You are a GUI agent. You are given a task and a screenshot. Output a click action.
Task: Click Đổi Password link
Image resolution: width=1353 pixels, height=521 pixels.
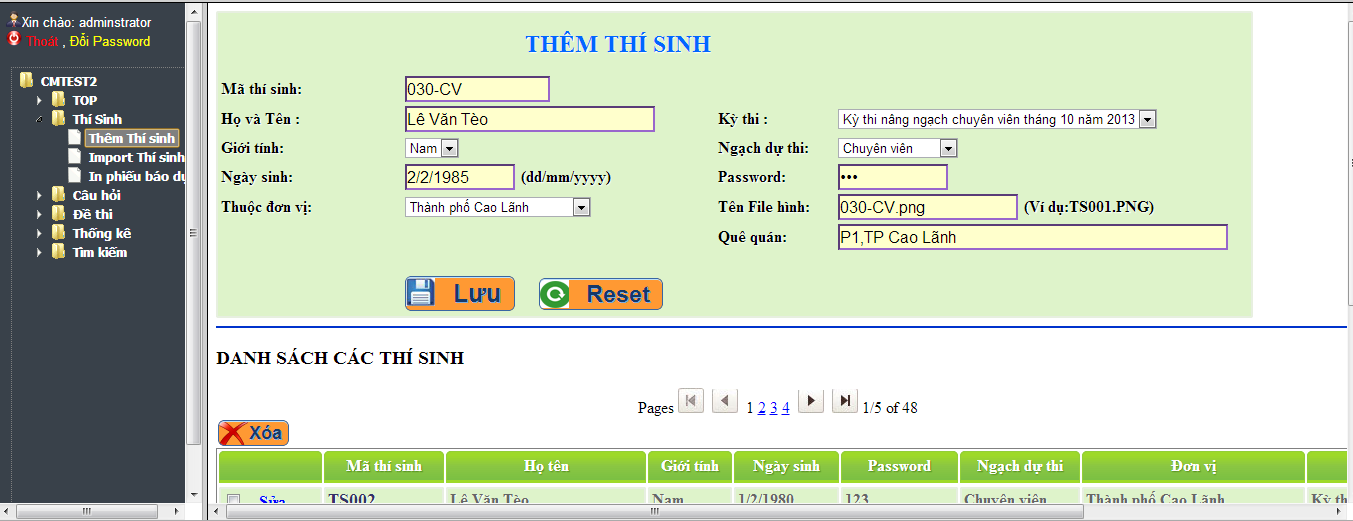tap(110, 41)
